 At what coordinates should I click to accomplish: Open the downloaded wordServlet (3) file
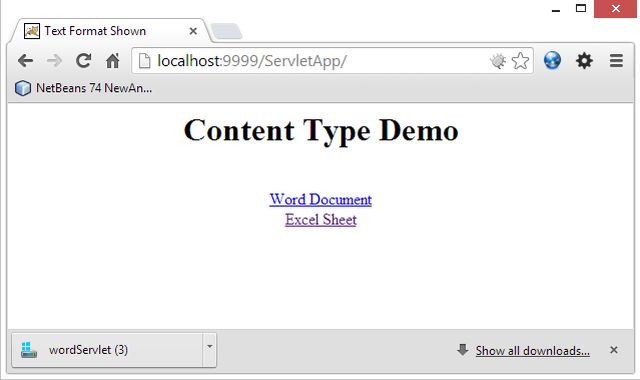(x=107, y=350)
